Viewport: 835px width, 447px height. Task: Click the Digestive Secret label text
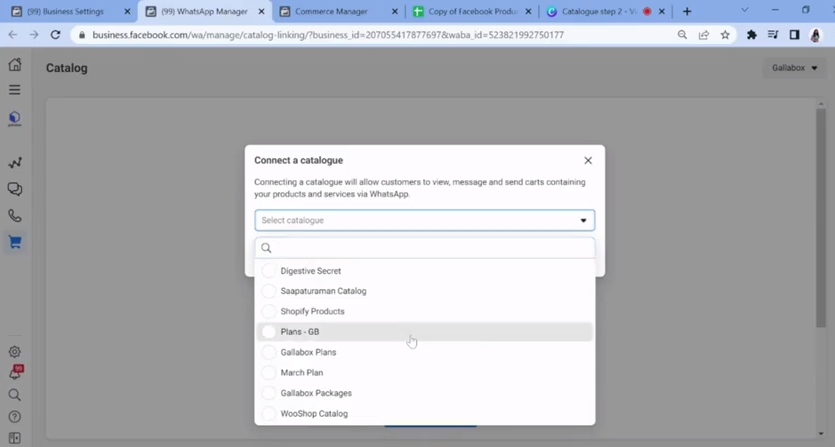coord(310,271)
